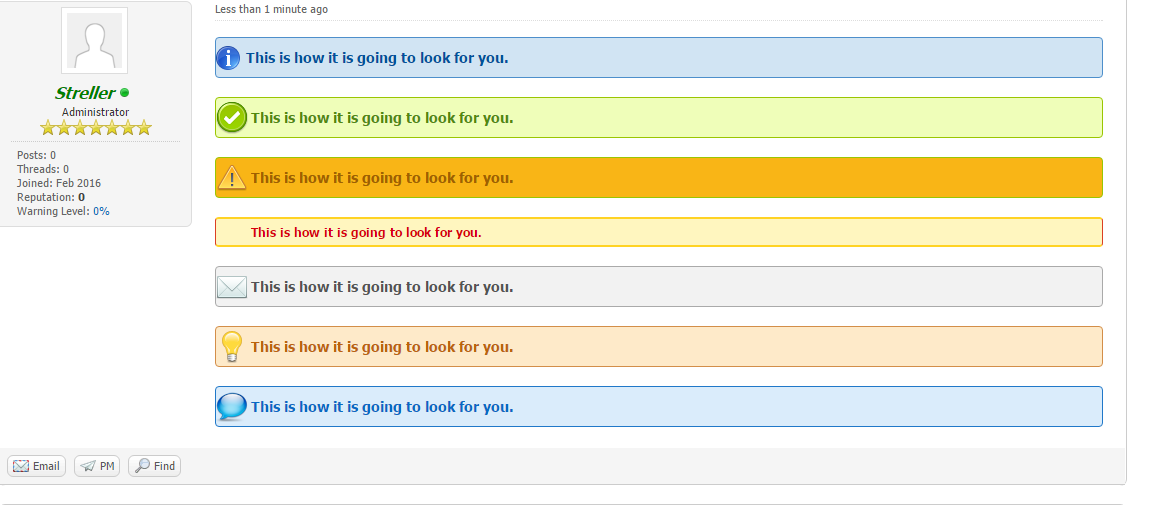Click the Find button
The width and height of the screenshot is (1153, 505).
coord(154,466)
